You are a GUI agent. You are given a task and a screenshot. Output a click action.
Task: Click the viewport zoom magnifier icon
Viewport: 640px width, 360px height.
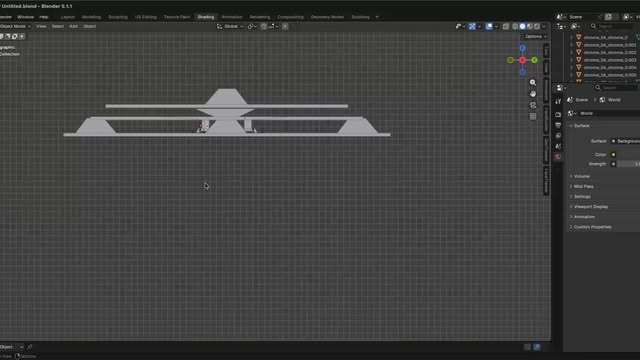click(x=533, y=82)
